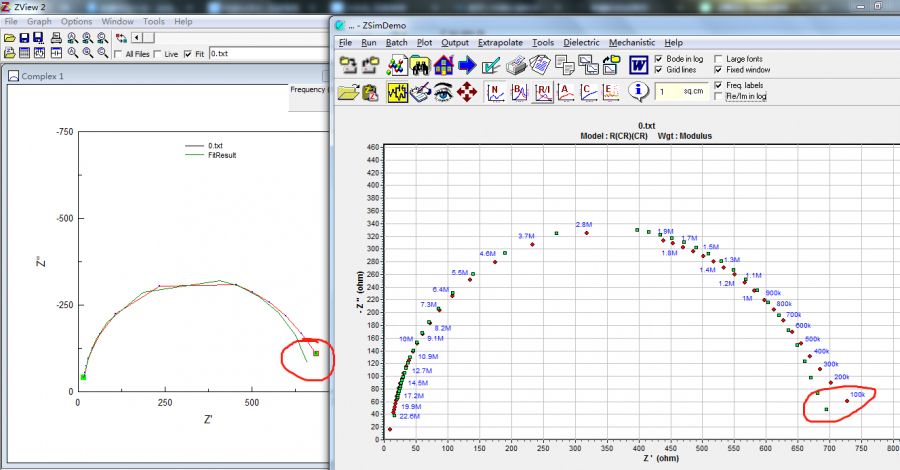Click the info bubble icon

coord(639,92)
